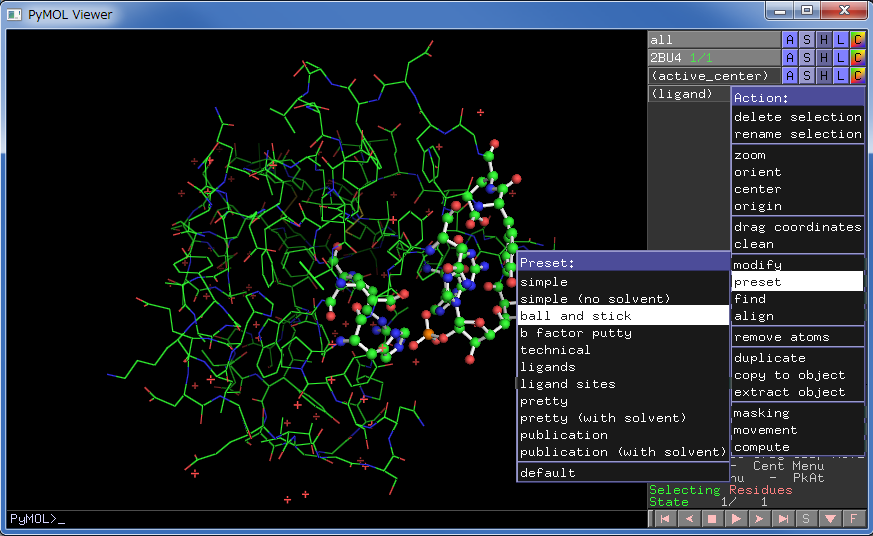Rewind to the first state
This screenshot has height=536, width=873.
pos(665,519)
